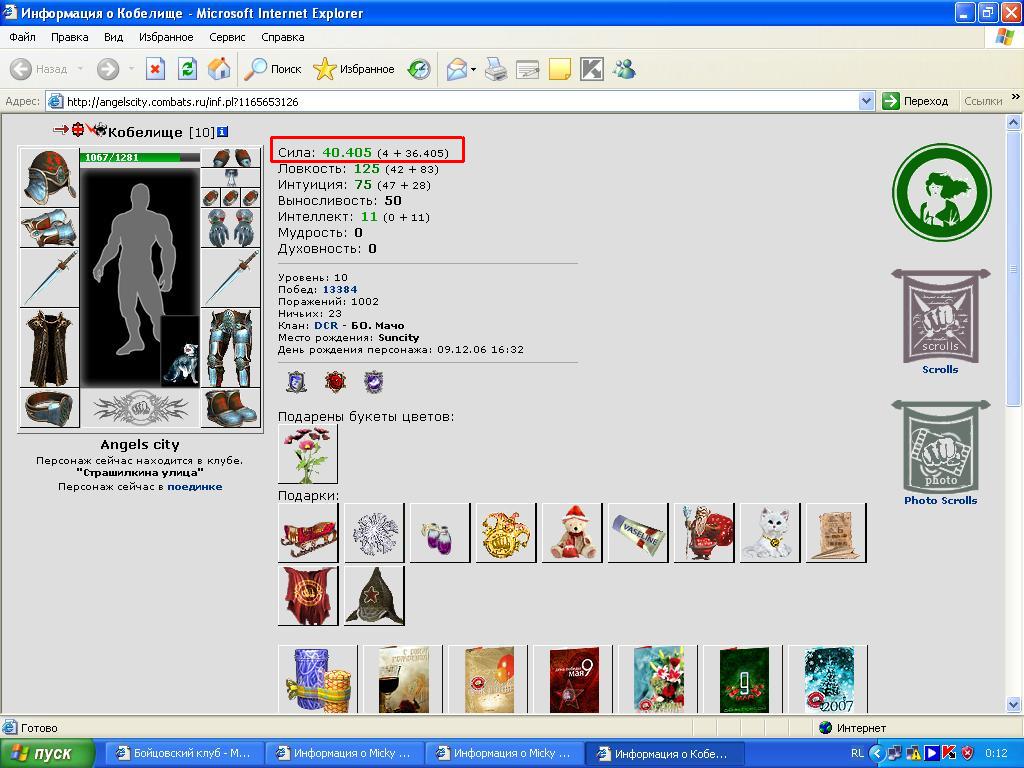1024x768 pixels.
Task: Click the purple moon badge icon
Action: click(x=374, y=382)
